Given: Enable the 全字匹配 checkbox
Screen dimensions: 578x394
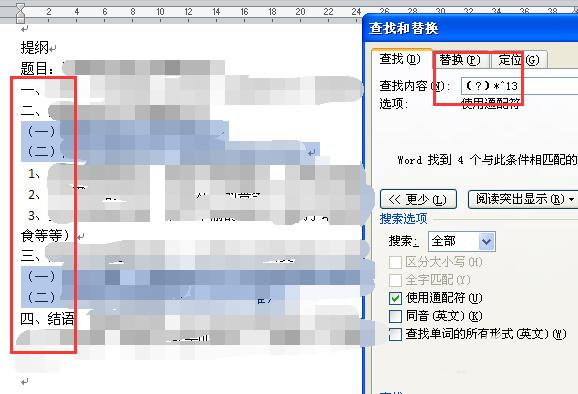Looking at the screenshot, I should [x=395, y=280].
